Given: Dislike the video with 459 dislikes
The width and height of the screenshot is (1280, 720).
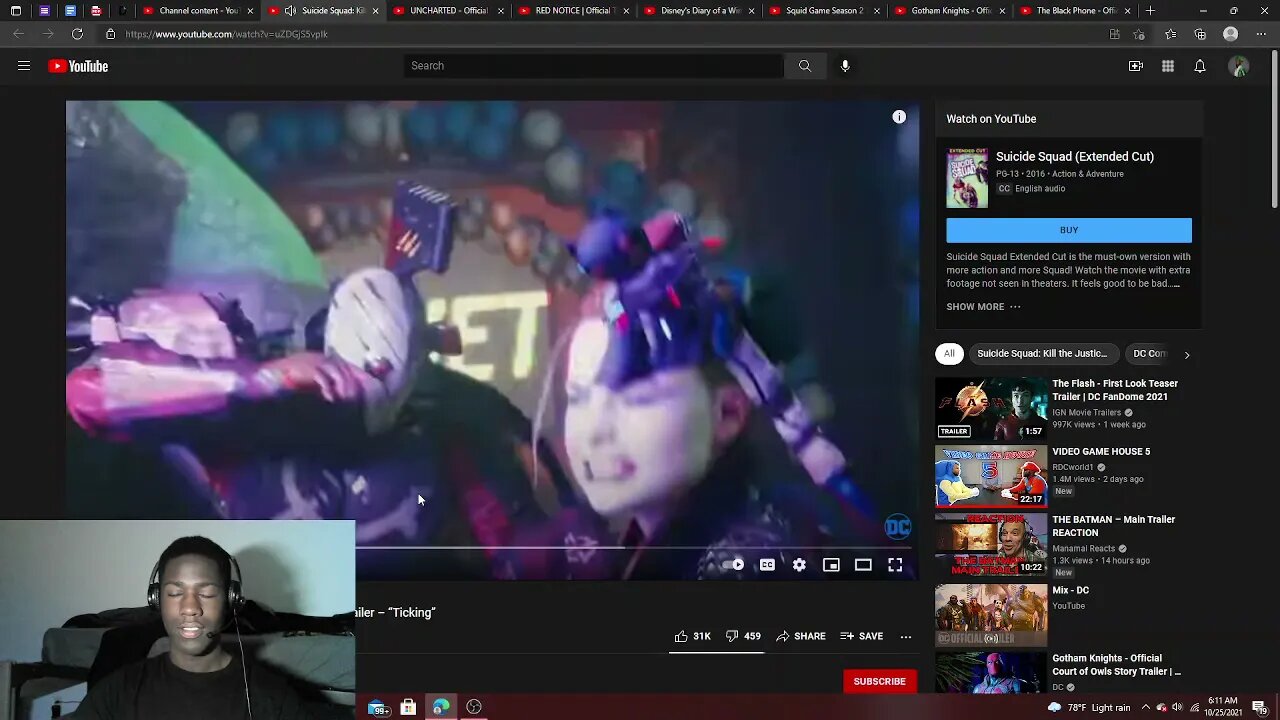Looking at the screenshot, I should pyautogui.click(x=743, y=636).
